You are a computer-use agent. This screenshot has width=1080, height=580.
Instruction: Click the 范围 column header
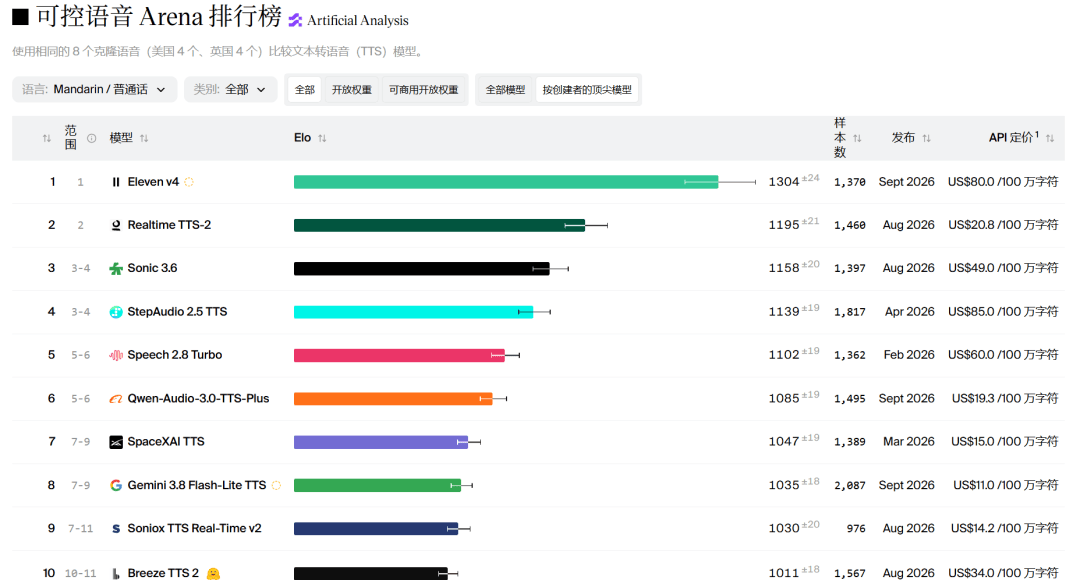[x=71, y=138]
